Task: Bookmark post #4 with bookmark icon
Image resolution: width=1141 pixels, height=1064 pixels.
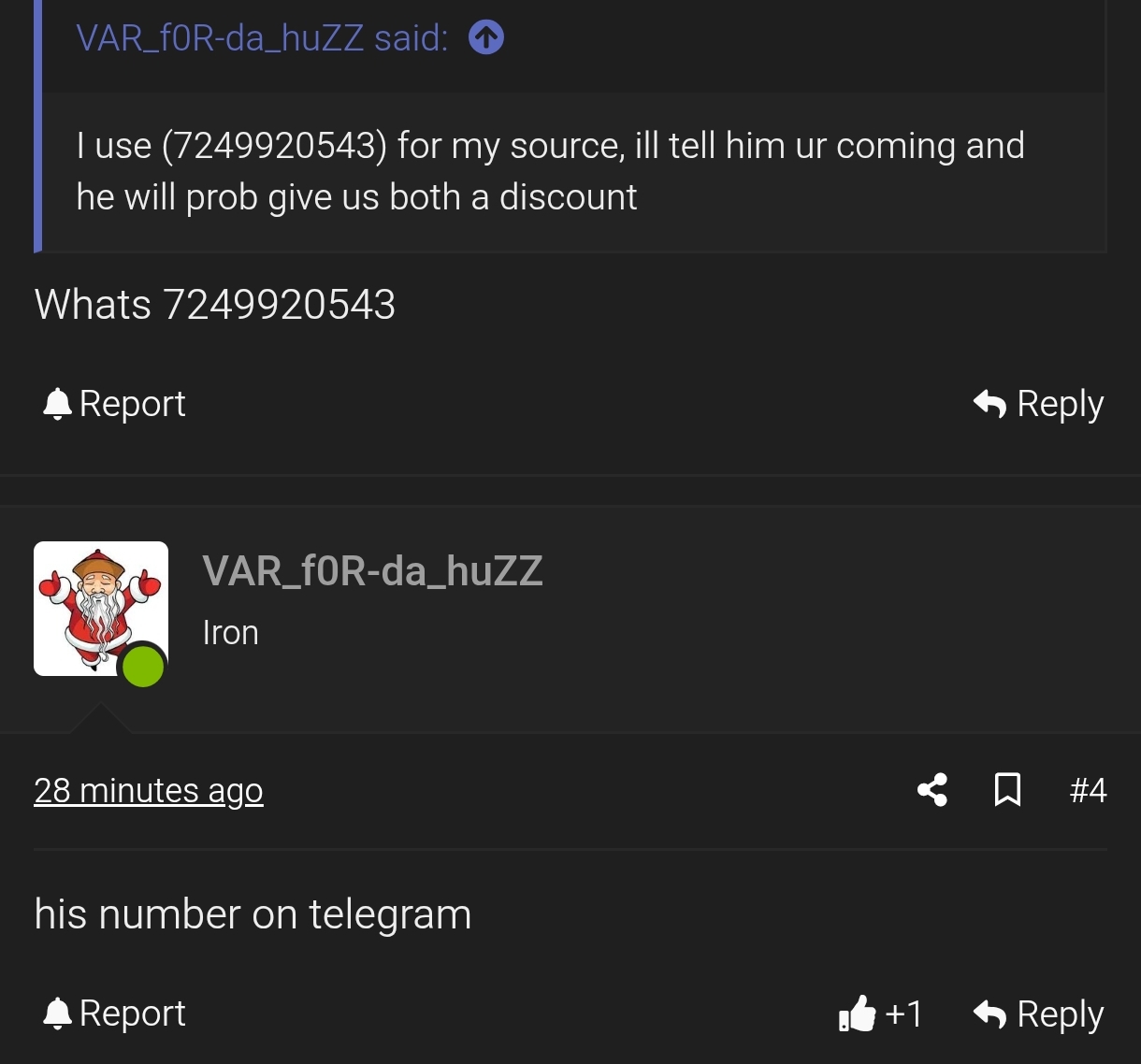Action: tap(1007, 790)
